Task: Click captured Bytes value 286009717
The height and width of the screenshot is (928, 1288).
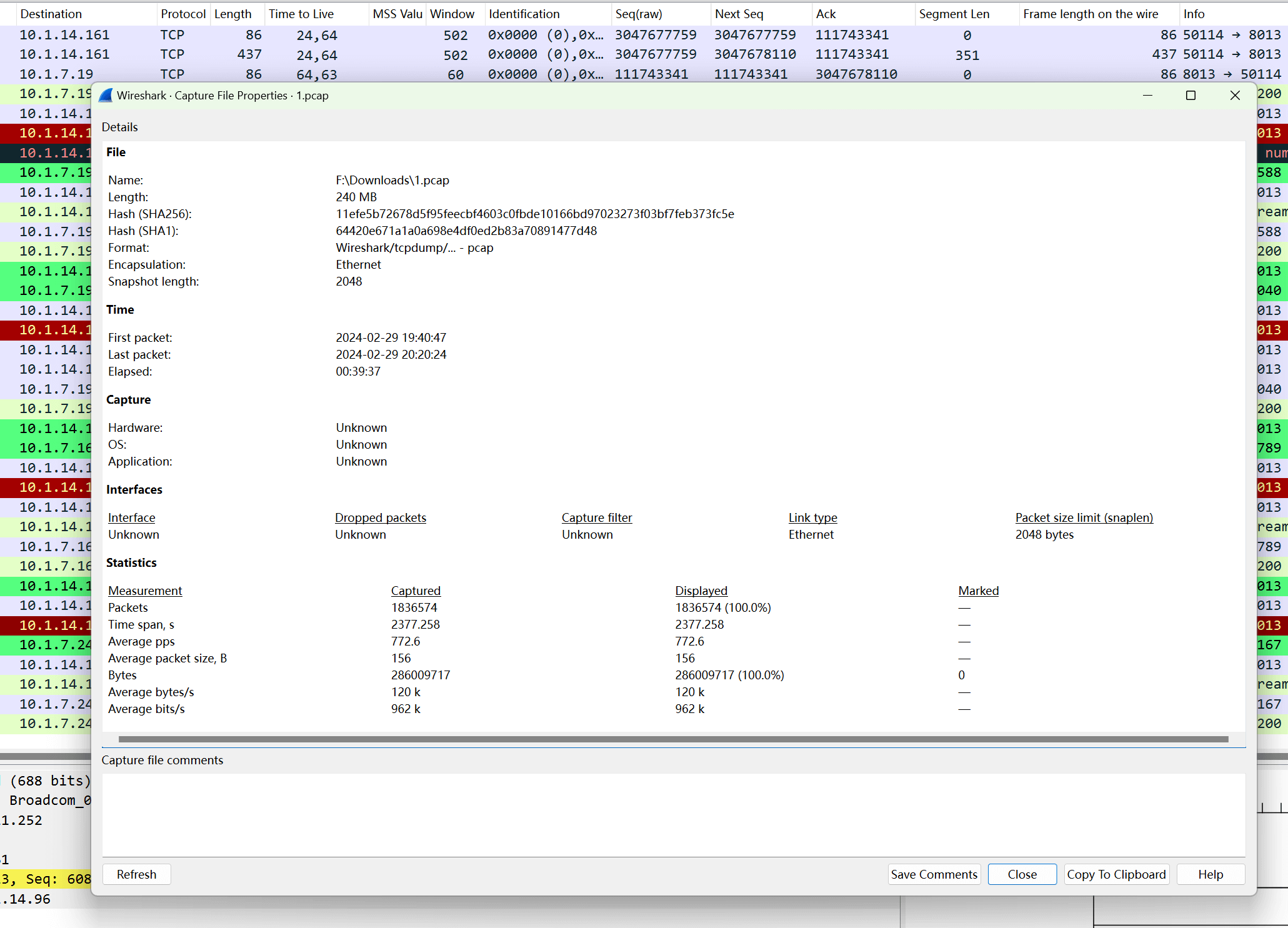Action: (x=421, y=675)
